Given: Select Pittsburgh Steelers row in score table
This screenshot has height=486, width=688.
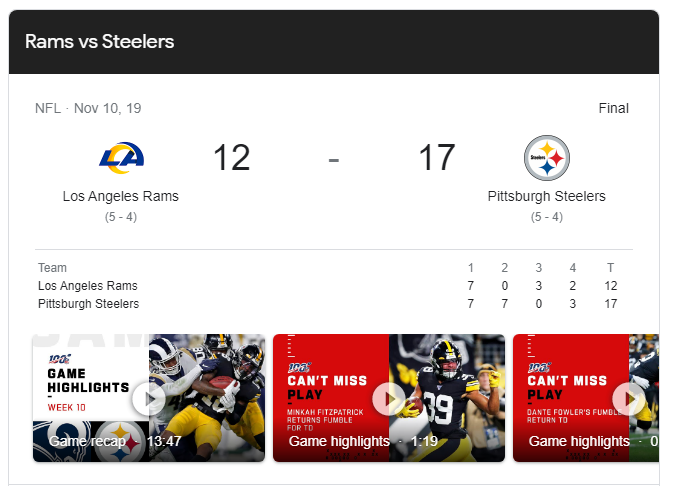Looking at the screenshot, I should tap(88, 304).
